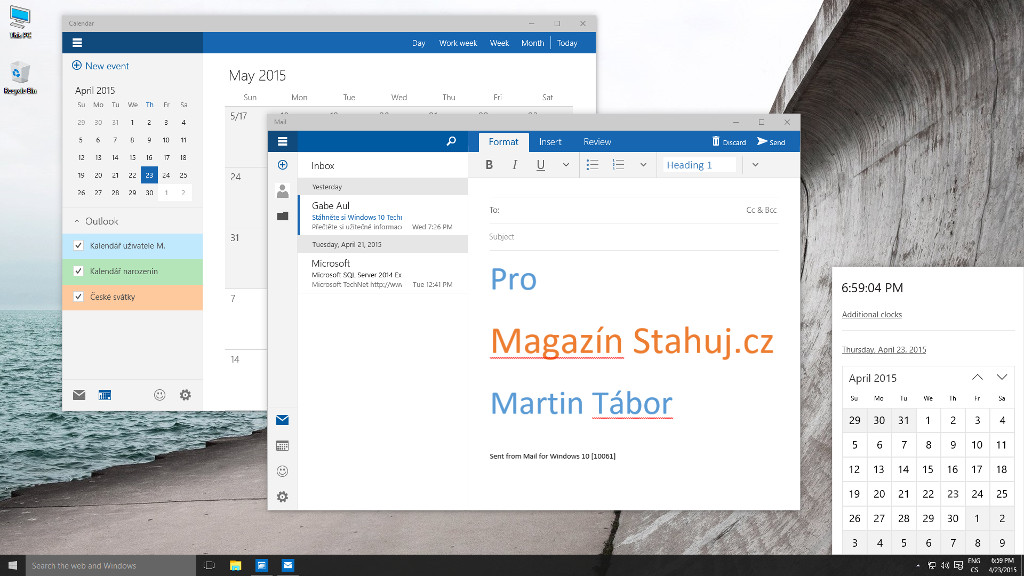This screenshot has width=1024, height=576.
Task: Discard the email draft
Action: coord(729,142)
